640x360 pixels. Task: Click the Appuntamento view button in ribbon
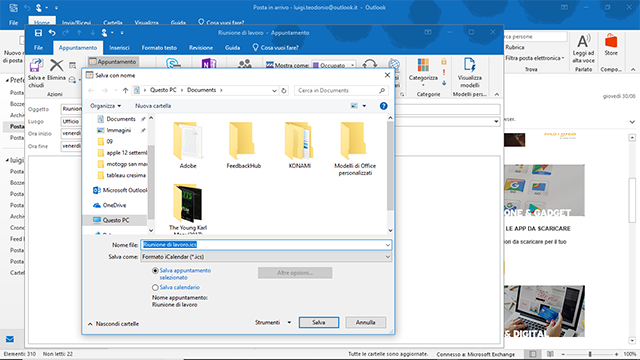click(x=113, y=62)
